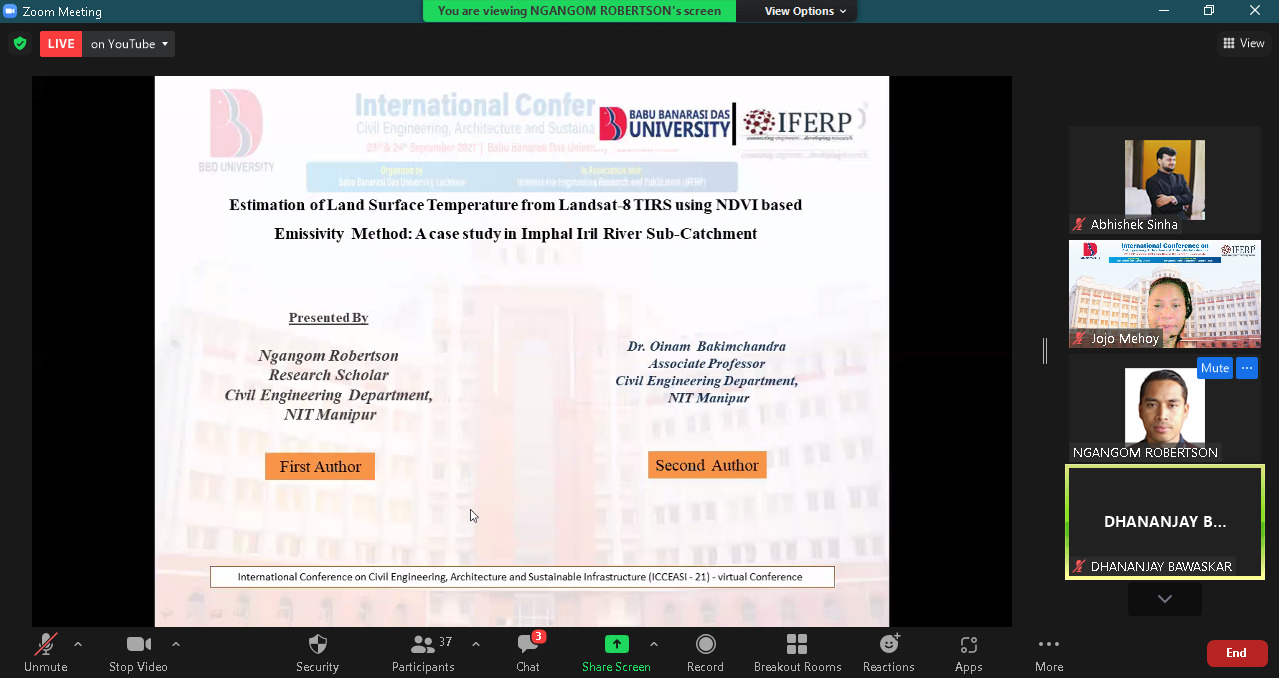Select DHANANJAY BAWASKAR's participant tile

click(x=1164, y=521)
